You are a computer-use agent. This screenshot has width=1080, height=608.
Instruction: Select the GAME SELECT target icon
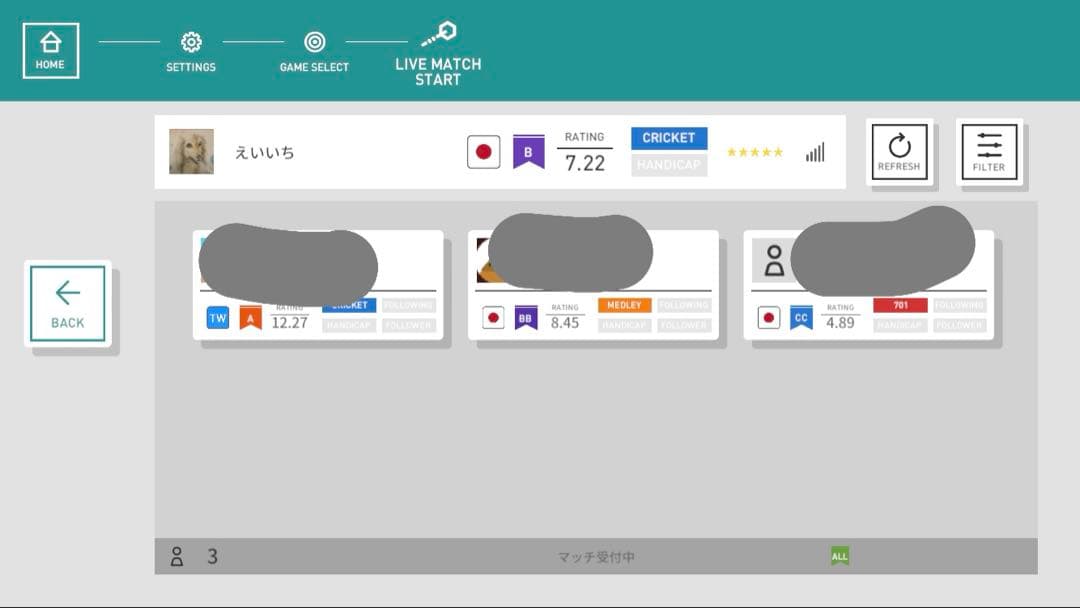314,43
